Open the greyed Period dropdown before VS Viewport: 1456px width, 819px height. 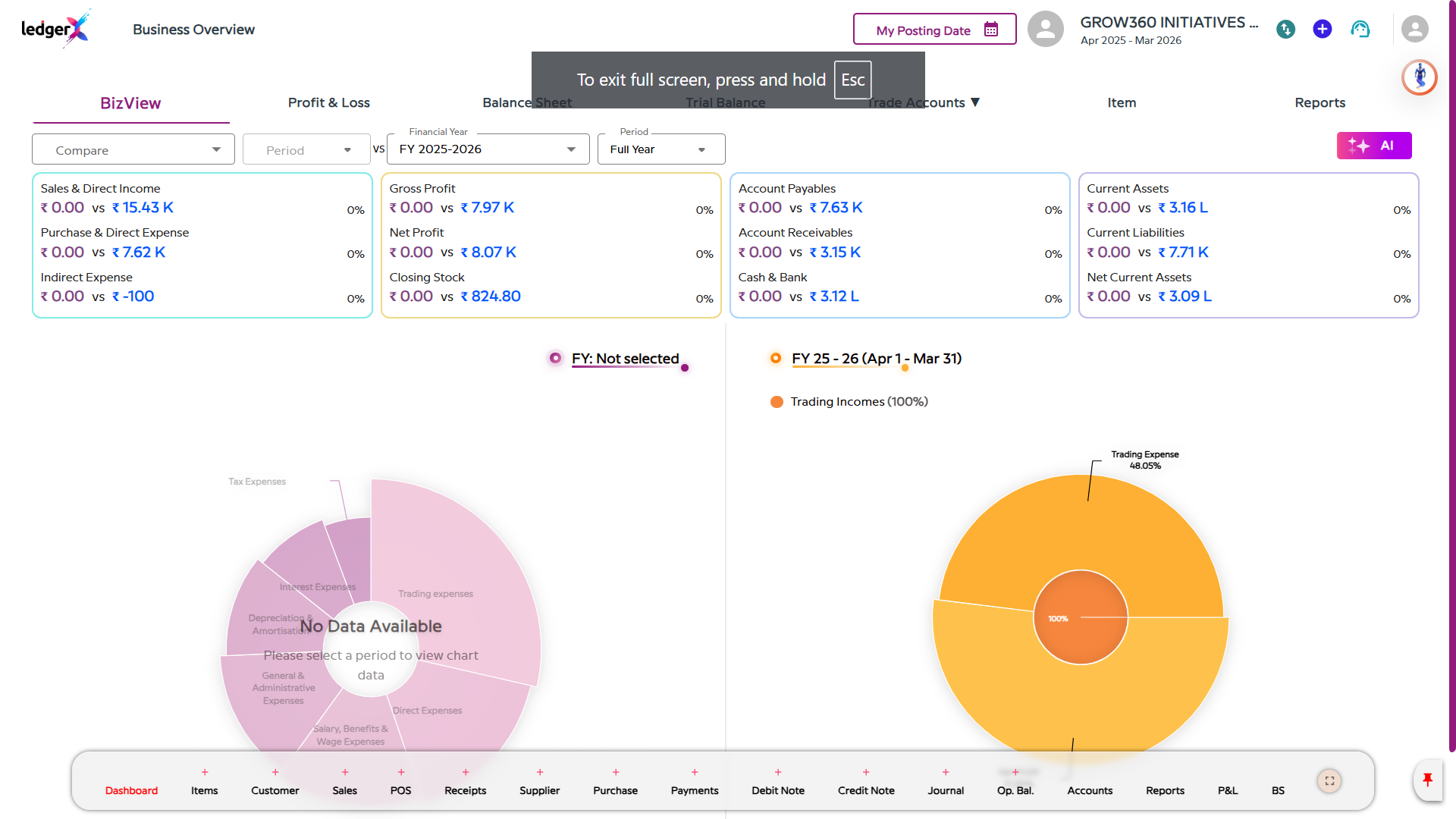point(306,149)
